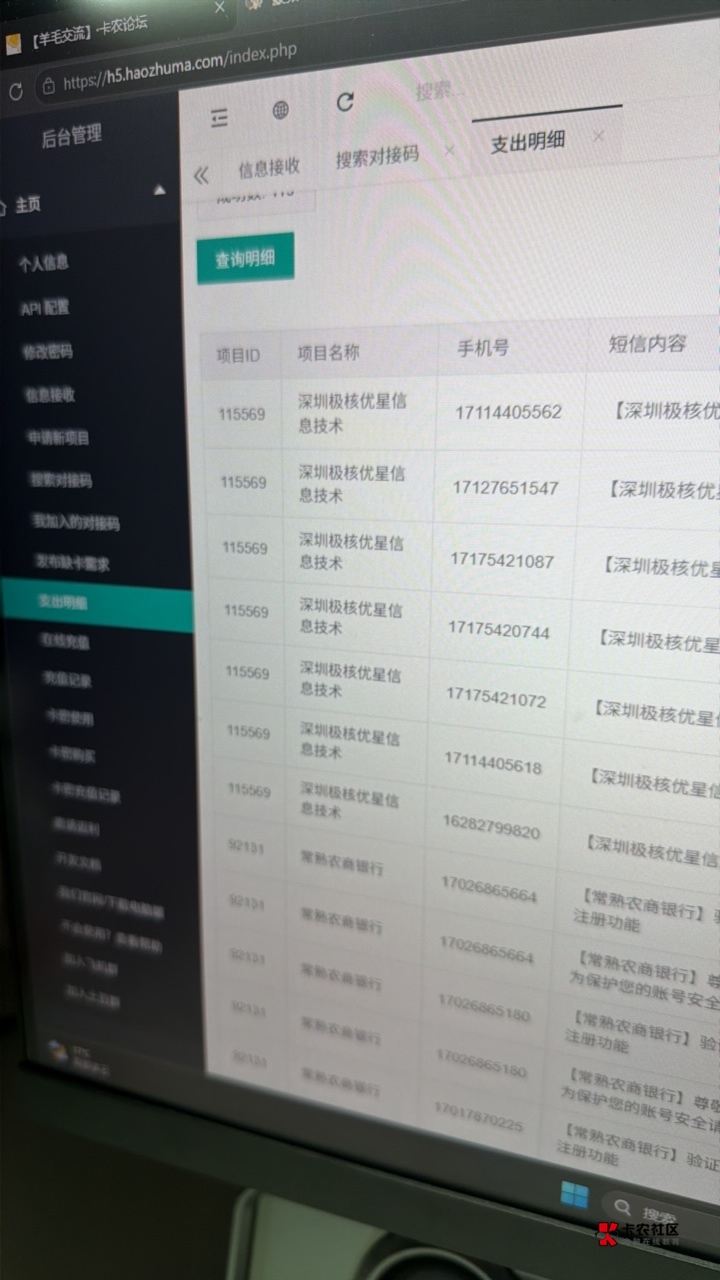Open 我加入的对接码 in the sidebar
The image size is (720, 1280).
pos(76,523)
